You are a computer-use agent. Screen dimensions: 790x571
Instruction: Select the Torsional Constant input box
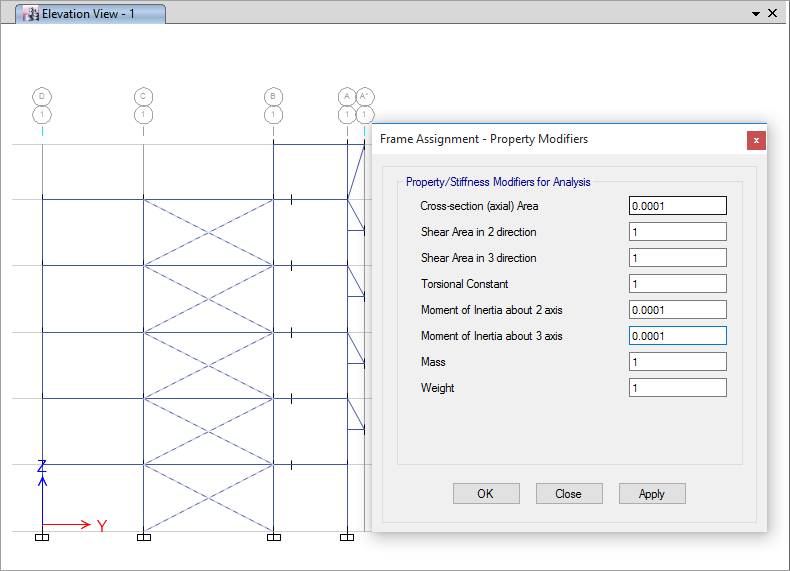tap(677, 284)
